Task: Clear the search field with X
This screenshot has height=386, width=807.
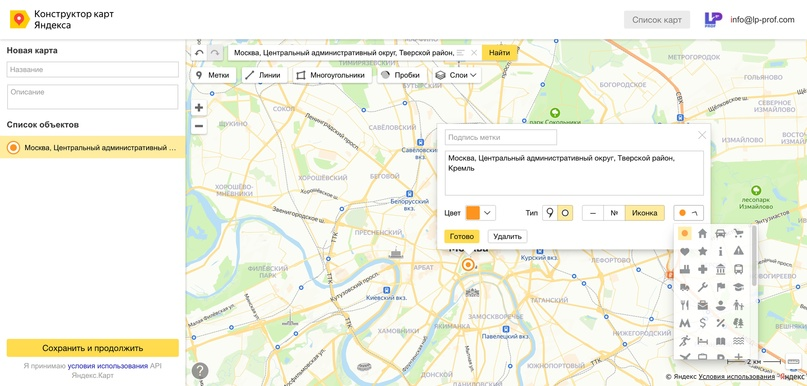Action: click(x=474, y=52)
